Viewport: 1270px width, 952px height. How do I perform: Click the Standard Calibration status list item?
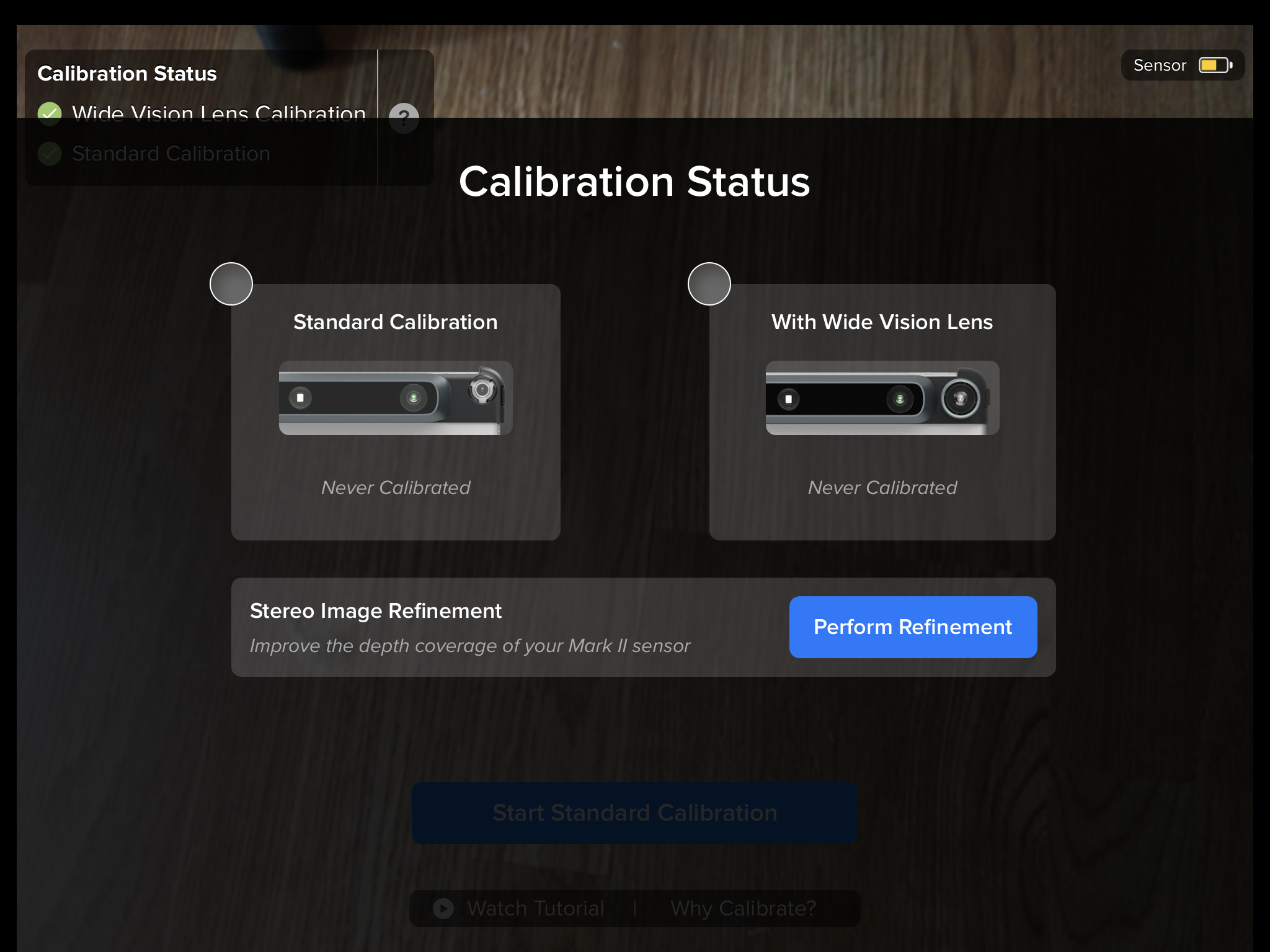(171, 154)
